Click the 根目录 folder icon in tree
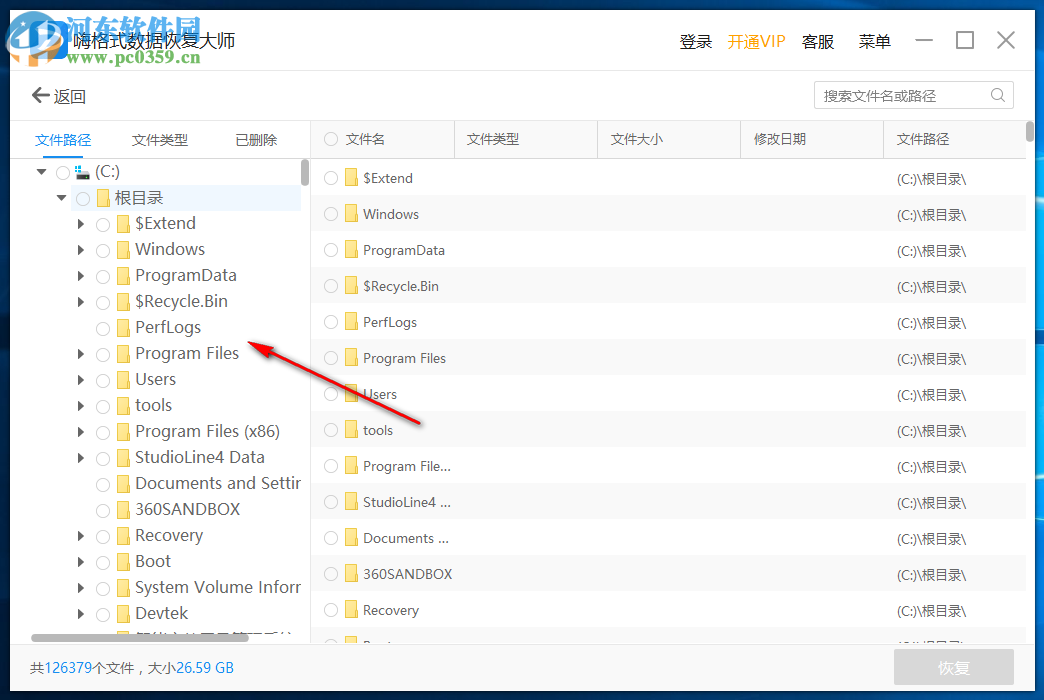Viewport: 1044px width, 700px height. (103, 198)
